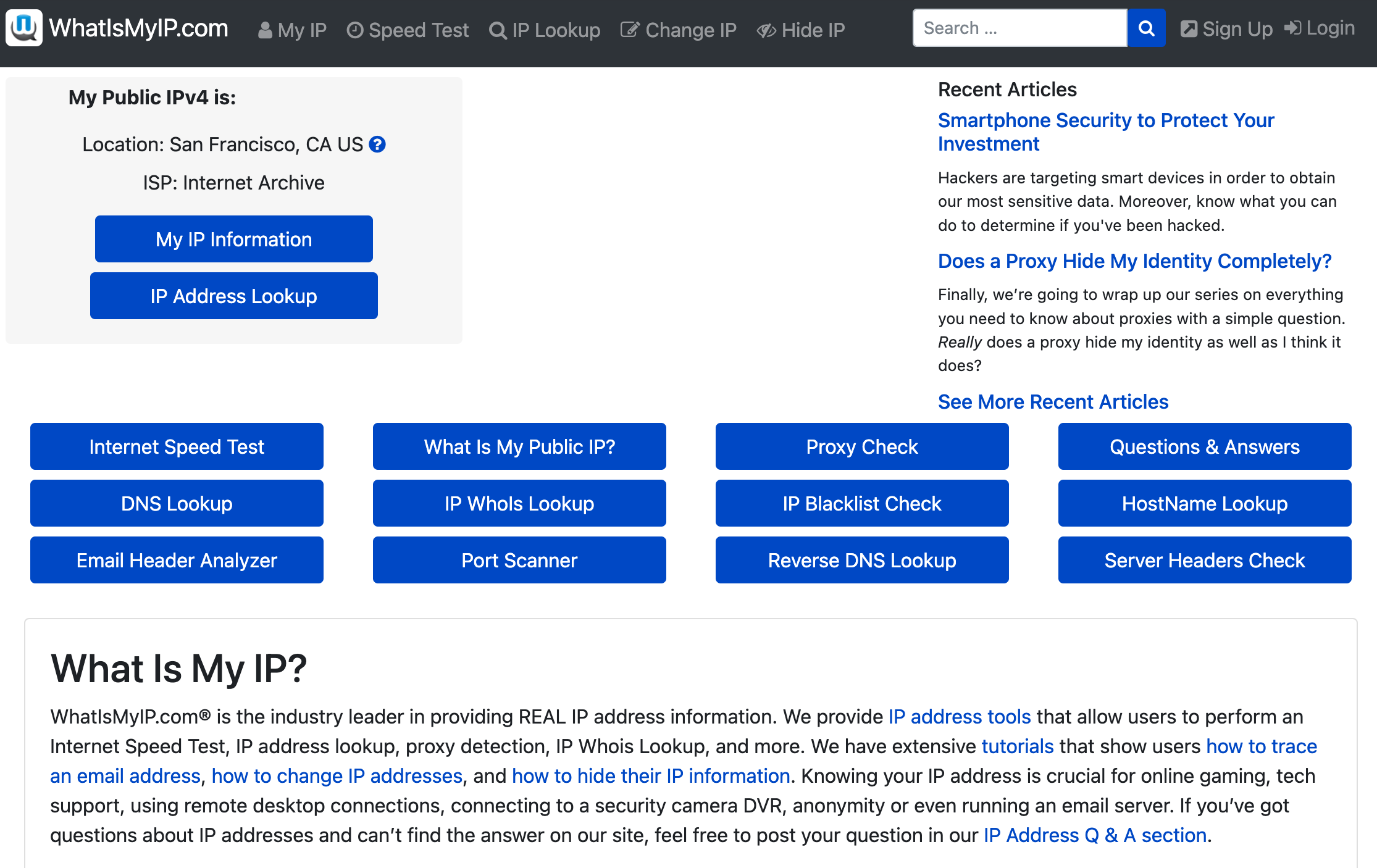This screenshot has height=868, width=1377.
Task: Click Email Header Analyzer button
Action: tap(177, 560)
